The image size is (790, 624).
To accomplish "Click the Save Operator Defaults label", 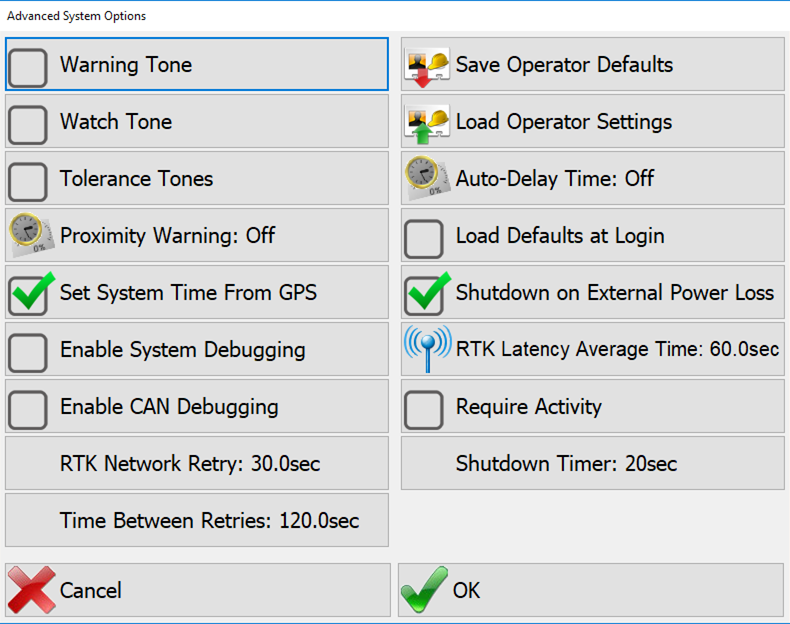I will pos(564,64).
